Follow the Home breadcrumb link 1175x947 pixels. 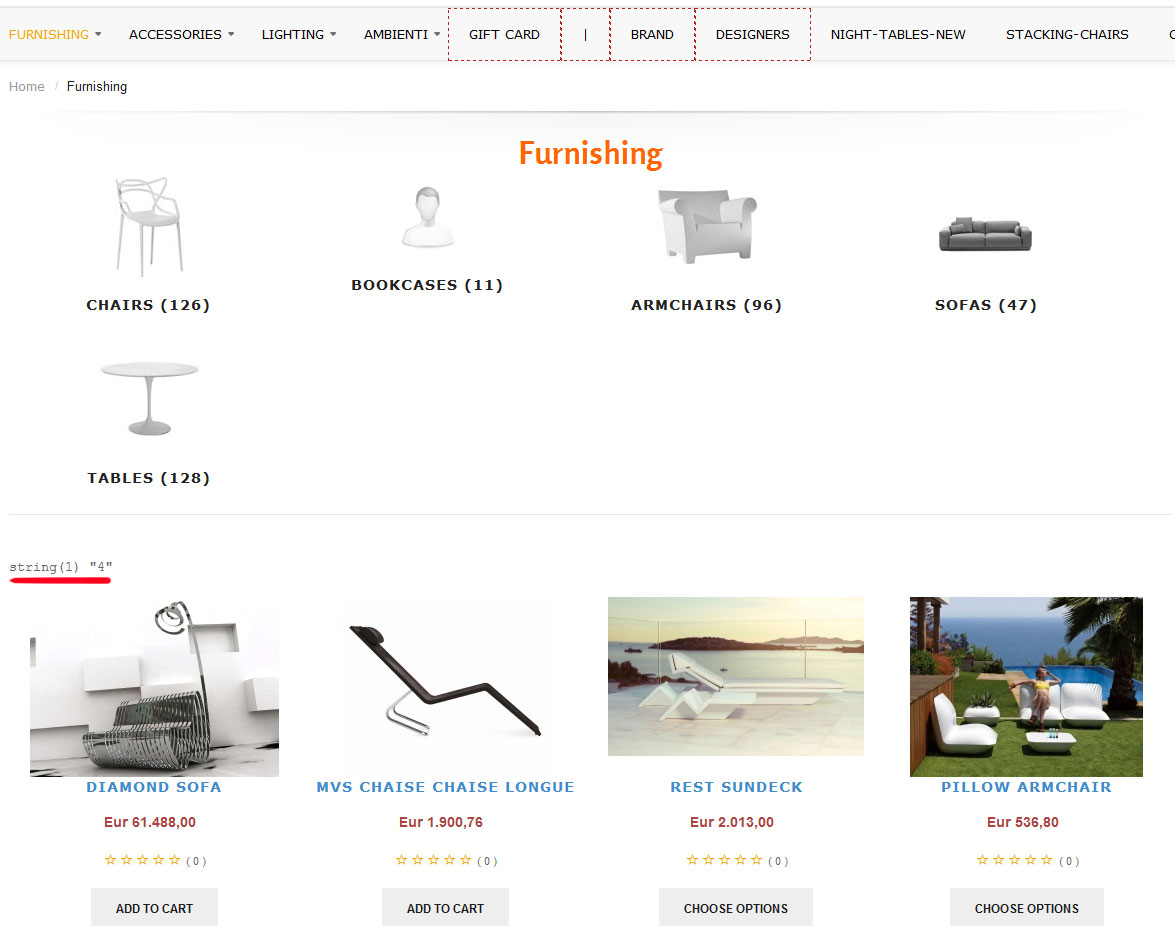tap(26, 86)
